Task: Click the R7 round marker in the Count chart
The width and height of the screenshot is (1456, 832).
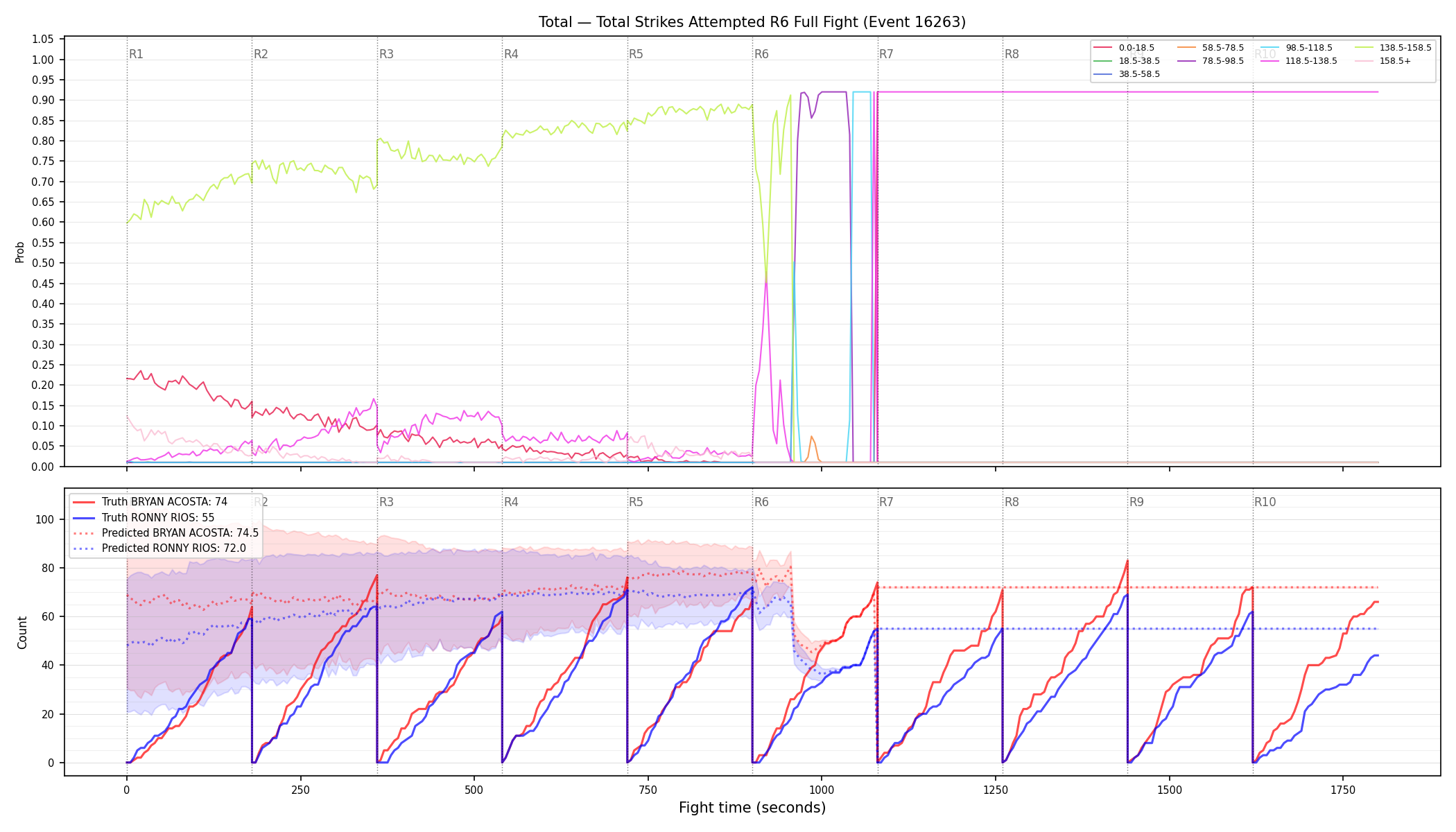Action: [x=886, y=502]
